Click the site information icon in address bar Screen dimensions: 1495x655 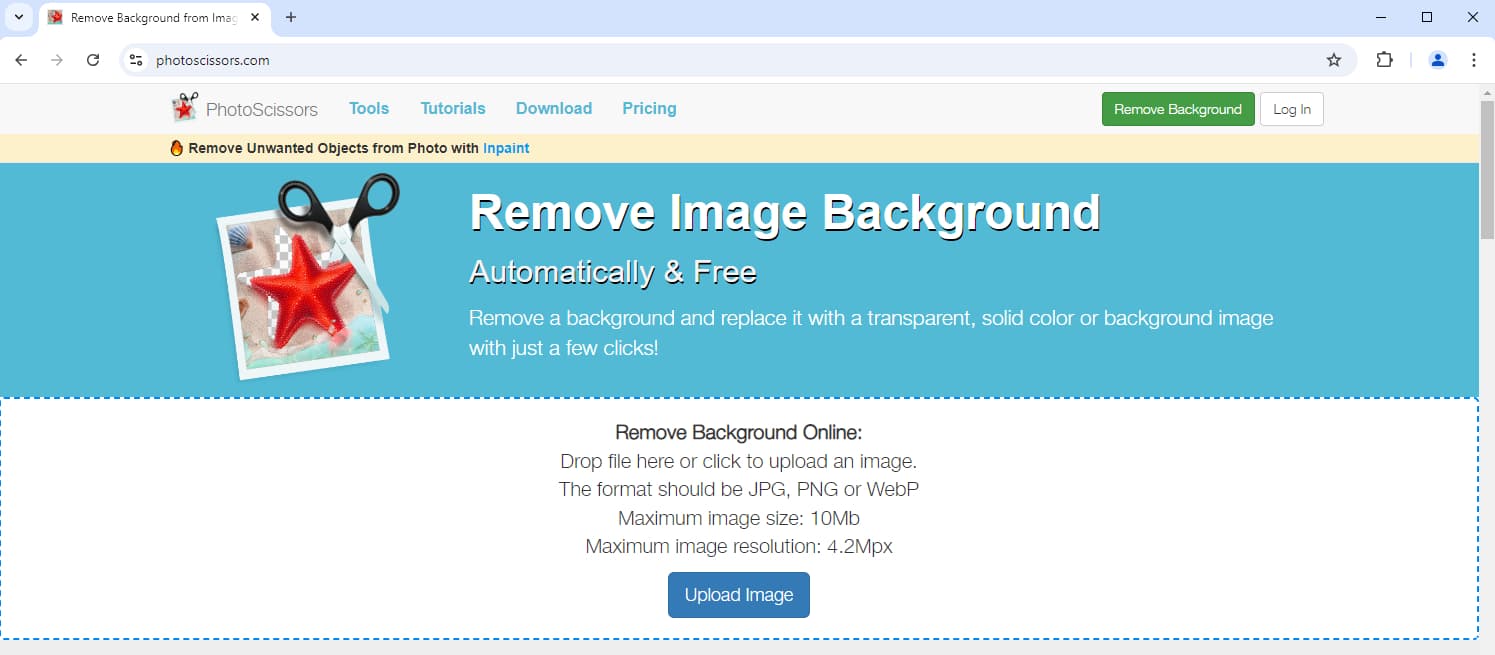[x=135, y=59]
